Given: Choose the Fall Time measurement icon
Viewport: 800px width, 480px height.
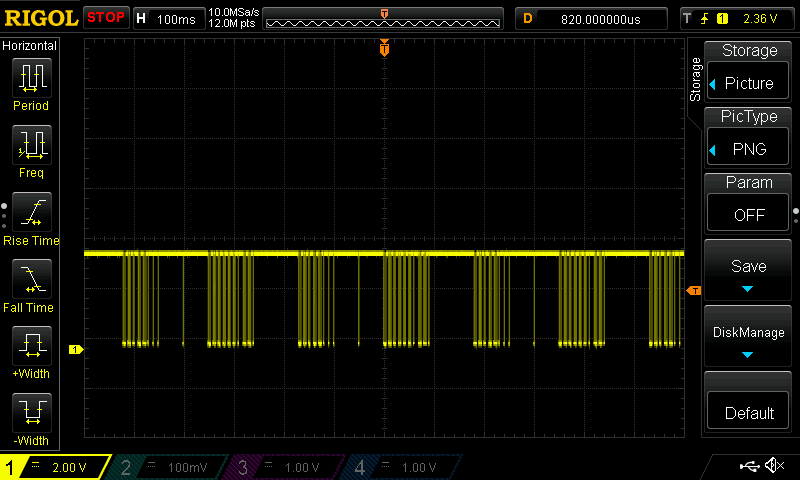Looking at the screenshot, I should tap(32, 279).
